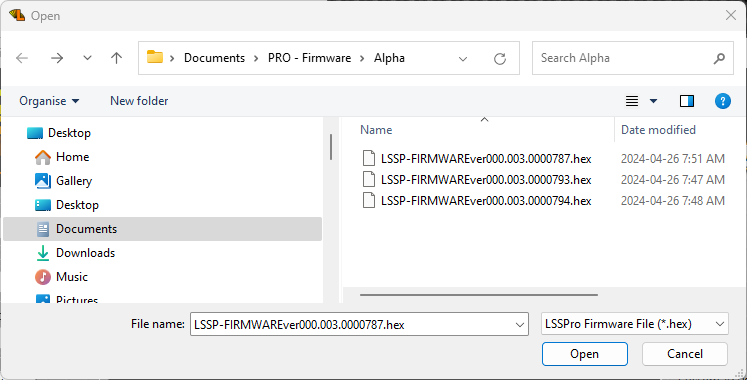Click the folder icon in address bar
The height and width of the screenshot is (380, 747).
154,57
